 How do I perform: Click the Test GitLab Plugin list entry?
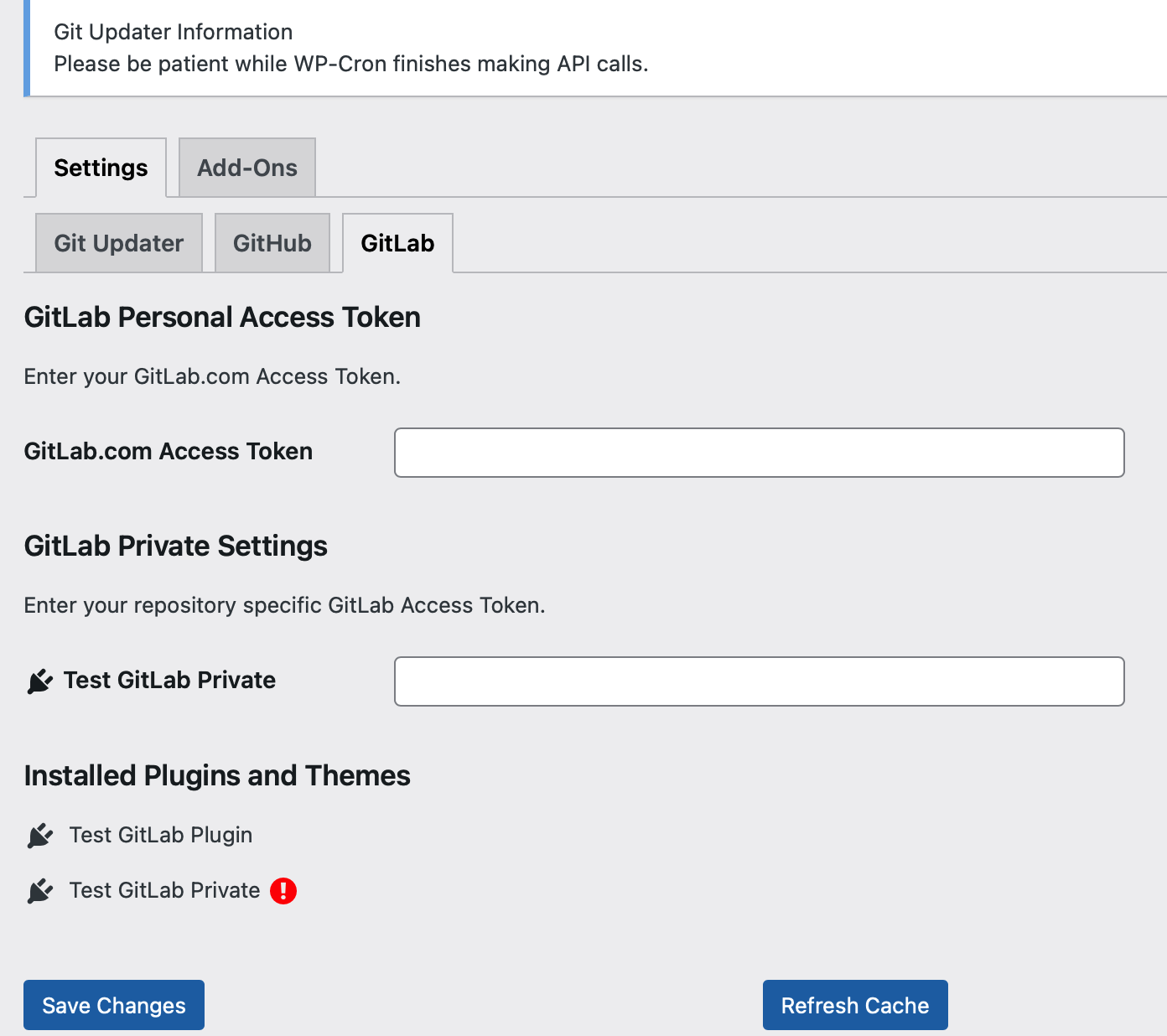(x=161, y=835)
